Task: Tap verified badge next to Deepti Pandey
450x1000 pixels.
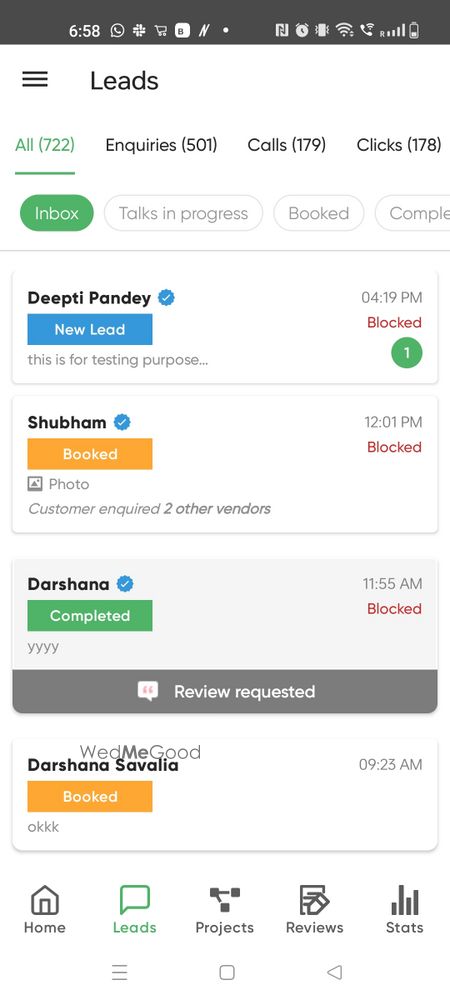Action: coord(166,298)
